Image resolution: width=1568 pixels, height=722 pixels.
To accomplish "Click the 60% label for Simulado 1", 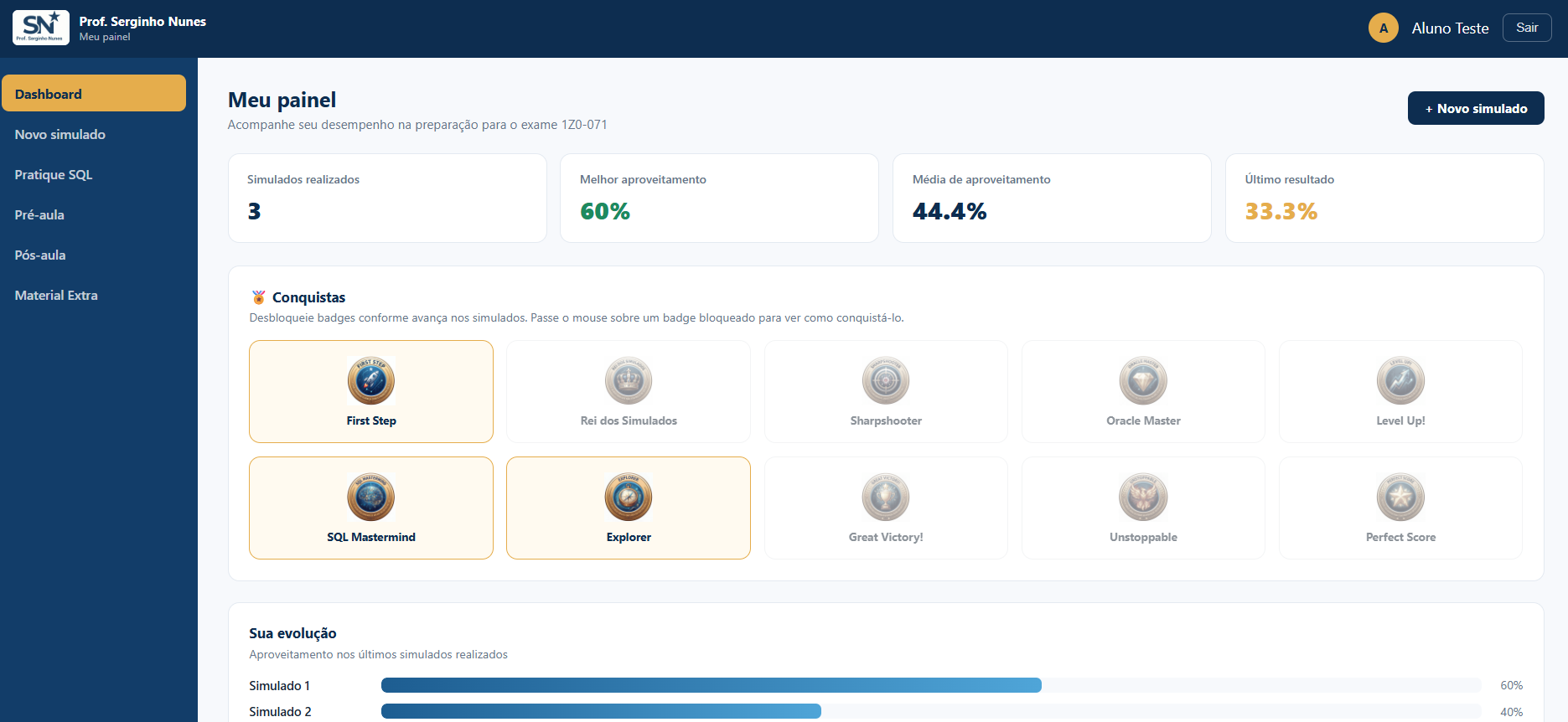I will point(1511,685).
